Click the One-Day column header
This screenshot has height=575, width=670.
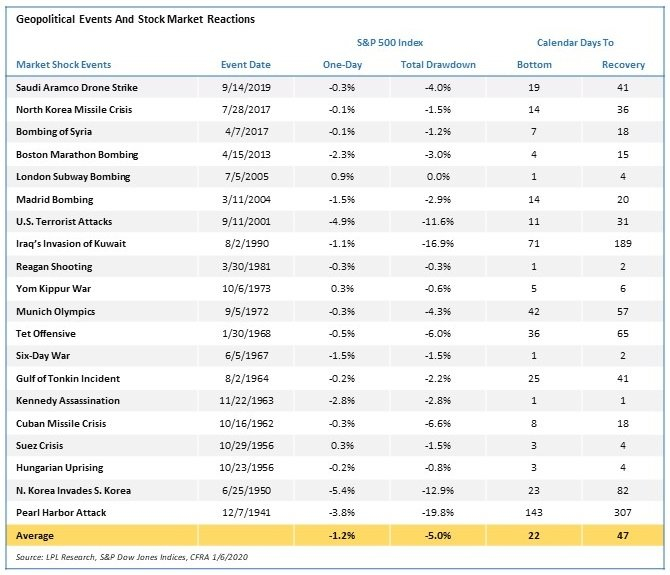[342, 65]
